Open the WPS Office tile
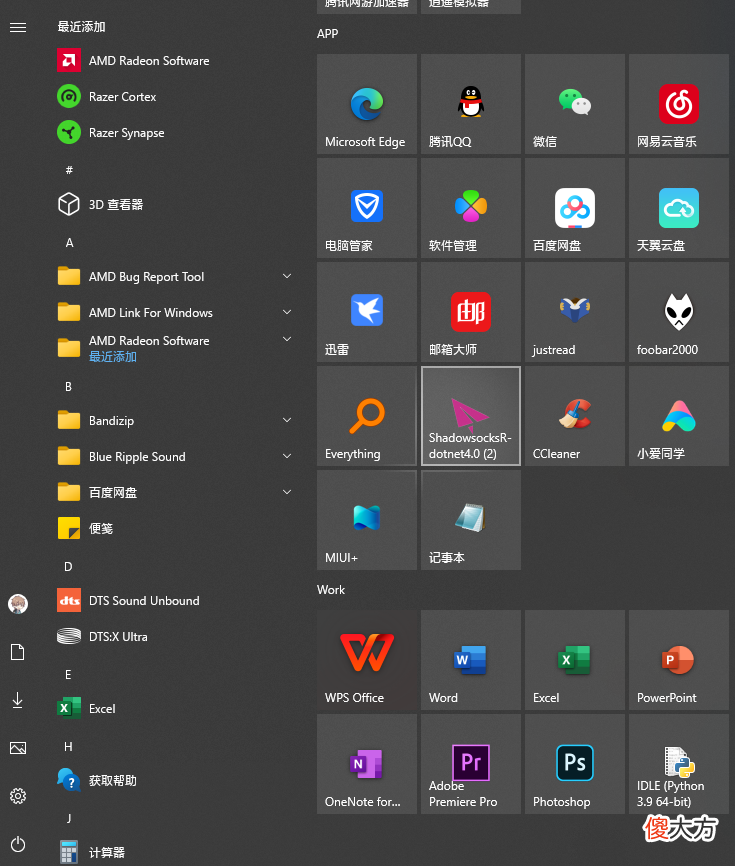735x866 pixels. tap(367, 660)
